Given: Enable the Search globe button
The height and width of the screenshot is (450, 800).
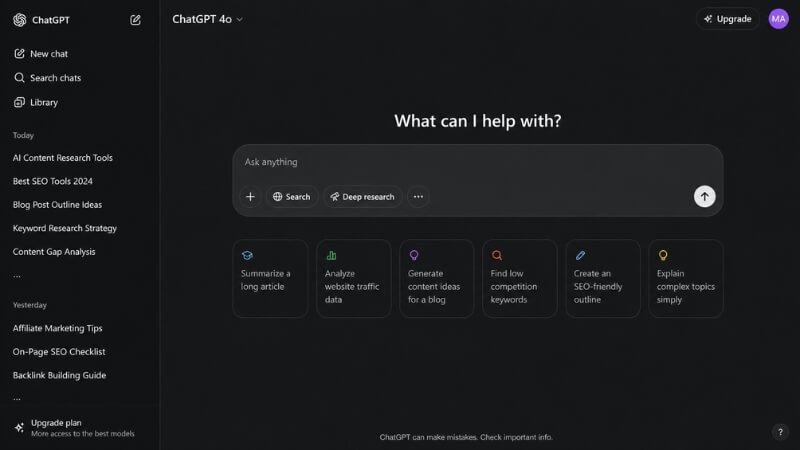Looking at the screenshot, I should coord(291,196).
